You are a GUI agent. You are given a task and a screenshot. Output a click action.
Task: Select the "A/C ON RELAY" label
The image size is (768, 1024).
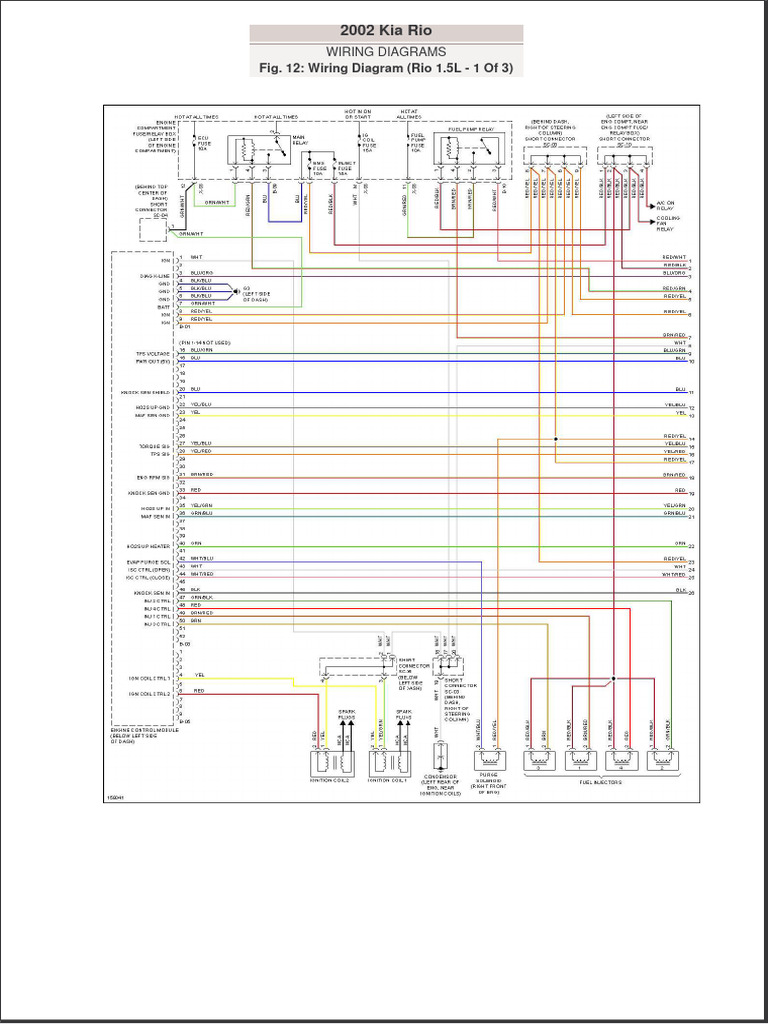point(667,206)
